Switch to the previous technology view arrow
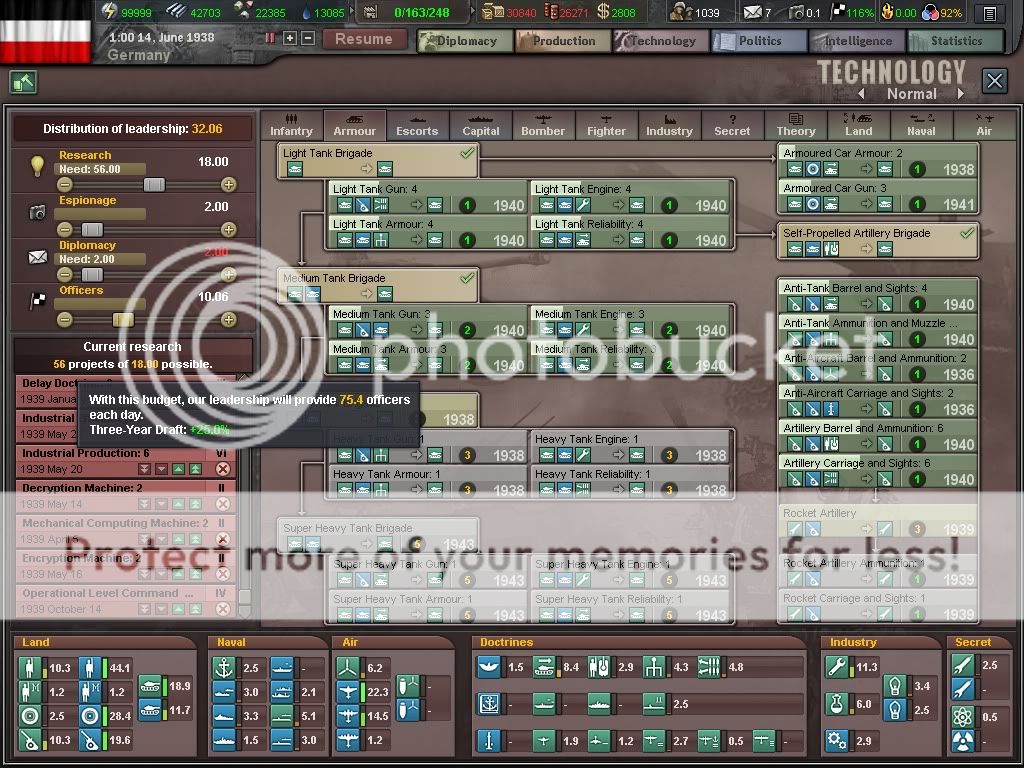 coord(861,94)
